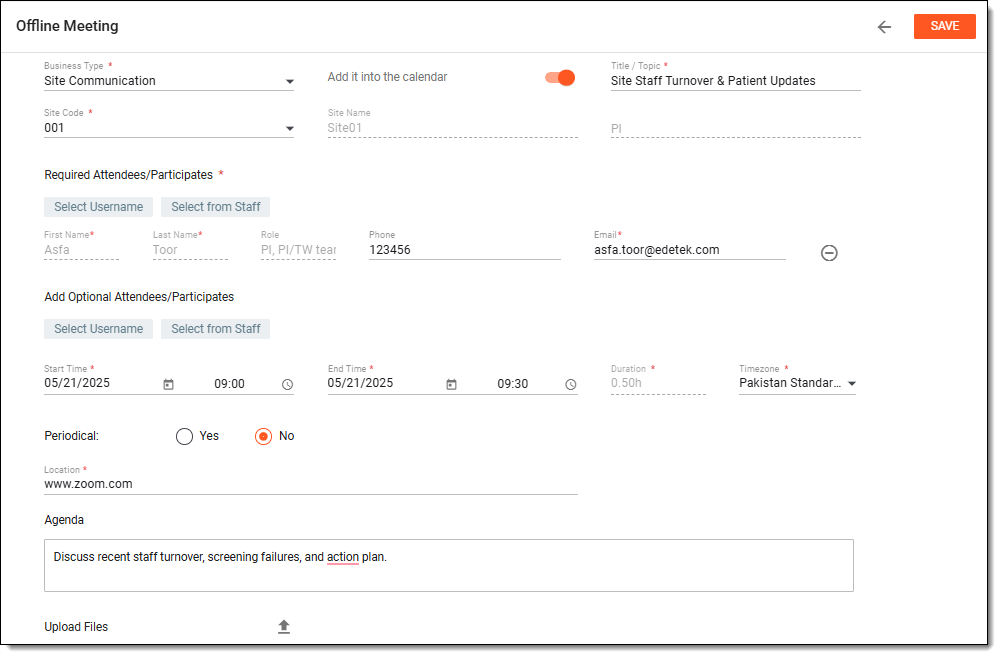This screenshot has height=657, width=1000.
Task: Open the Timezone dropdown
Action: tap(797, 383)
